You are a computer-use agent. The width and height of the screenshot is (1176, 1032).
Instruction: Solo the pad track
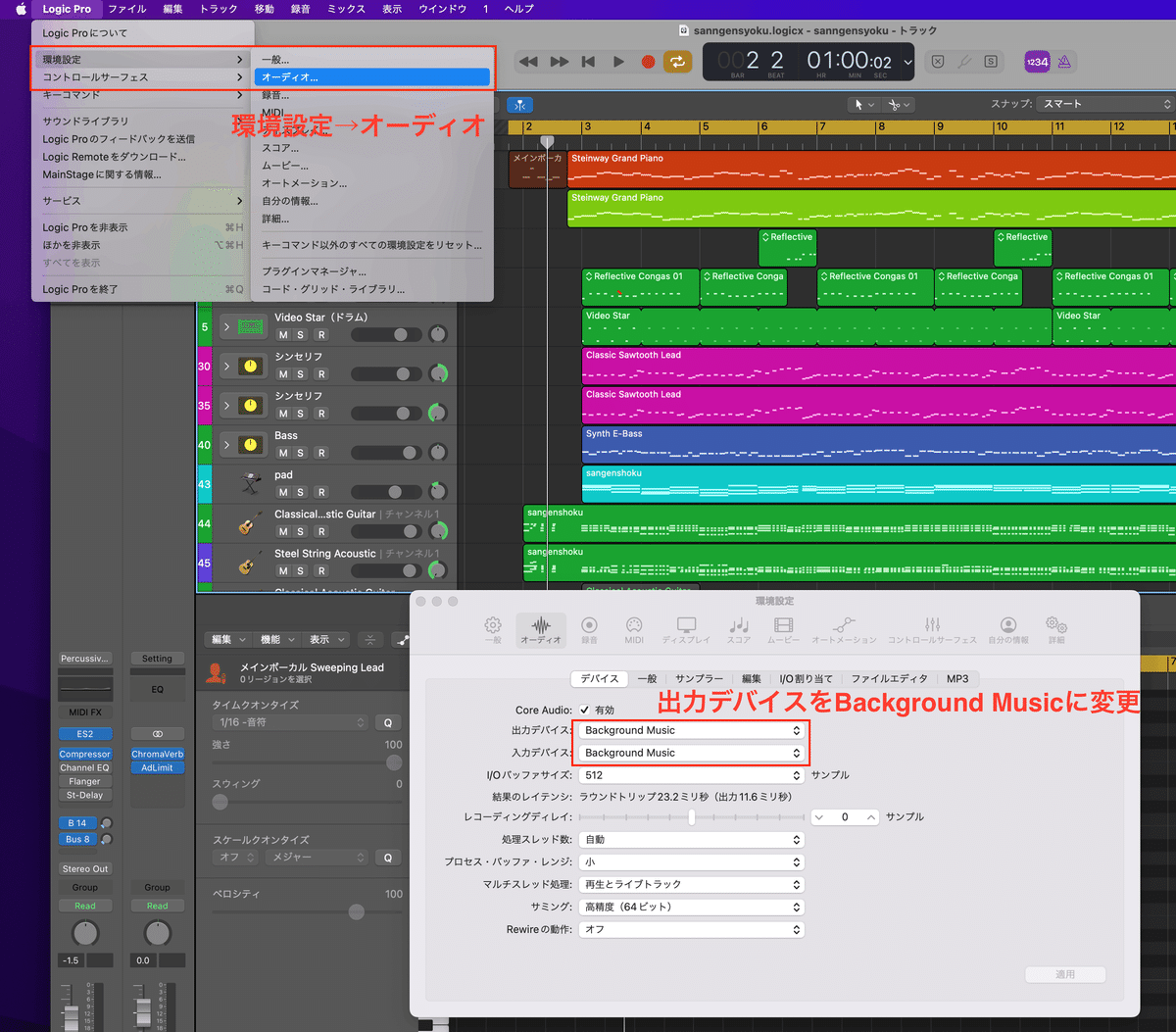(x=301, y=492)
